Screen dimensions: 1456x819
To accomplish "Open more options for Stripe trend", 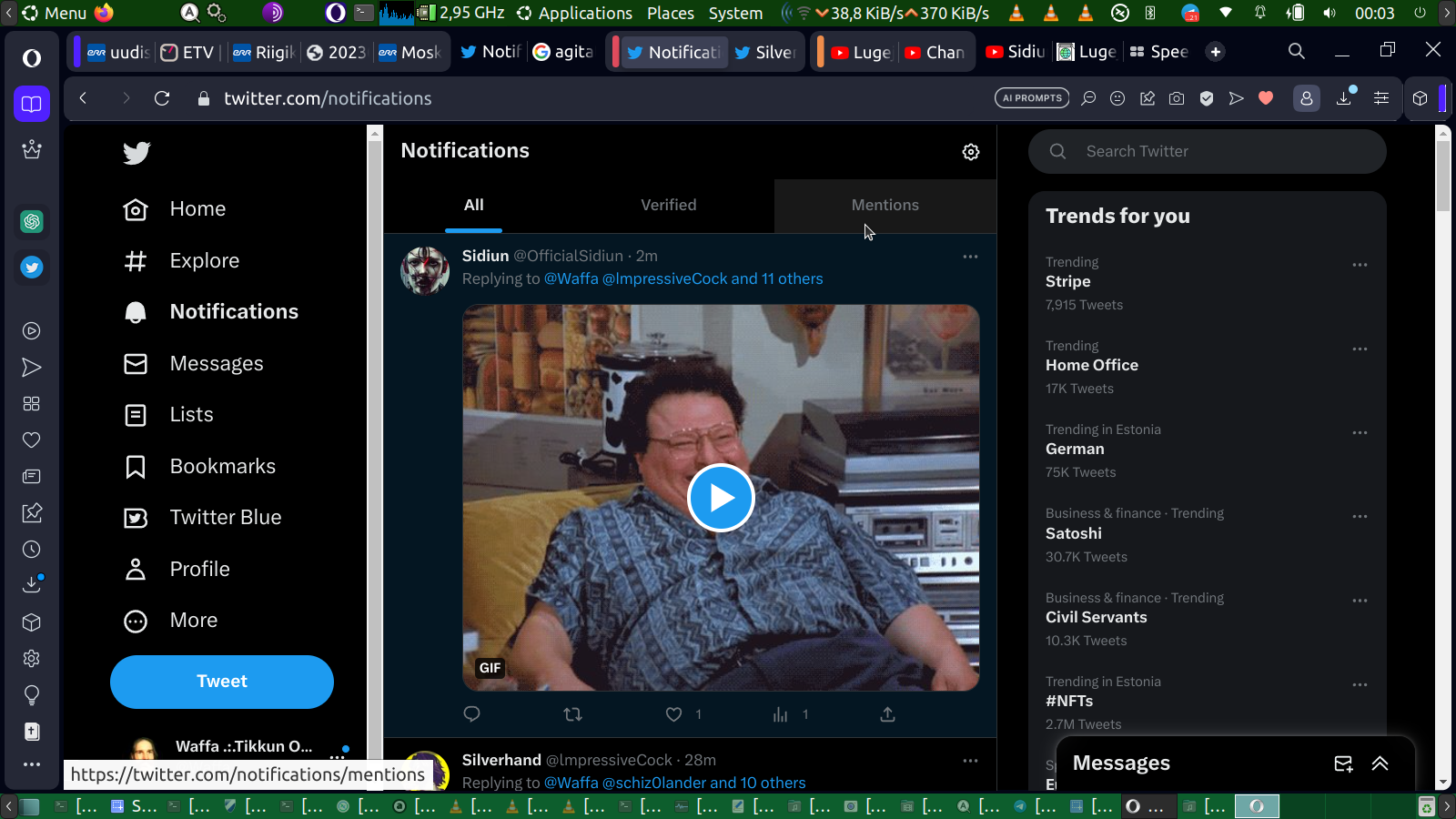I will click(1360, 265).
